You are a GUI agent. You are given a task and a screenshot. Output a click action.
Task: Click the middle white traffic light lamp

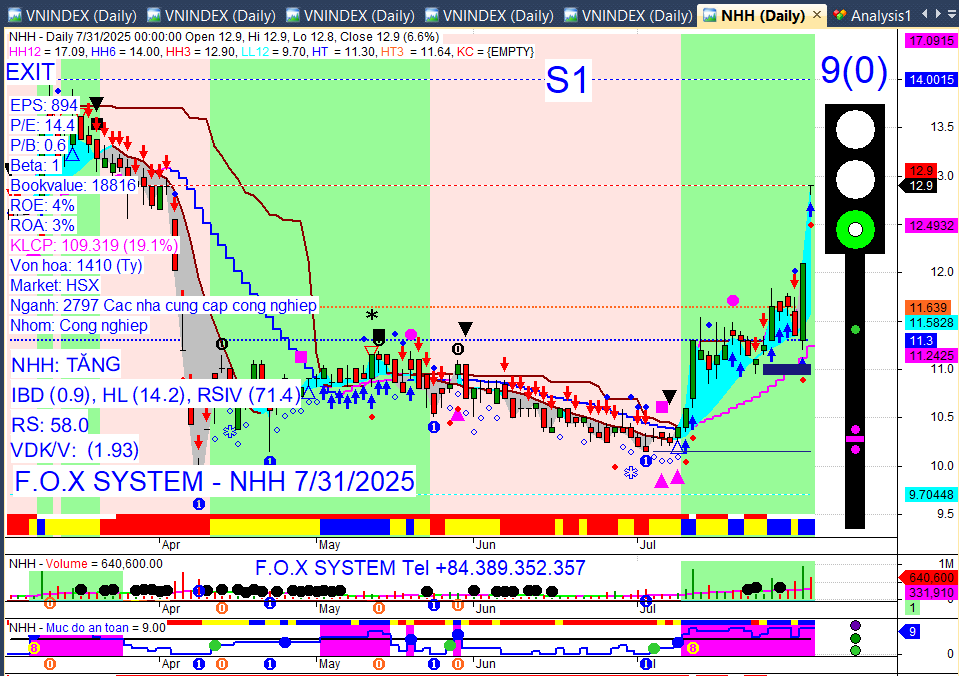854,179
